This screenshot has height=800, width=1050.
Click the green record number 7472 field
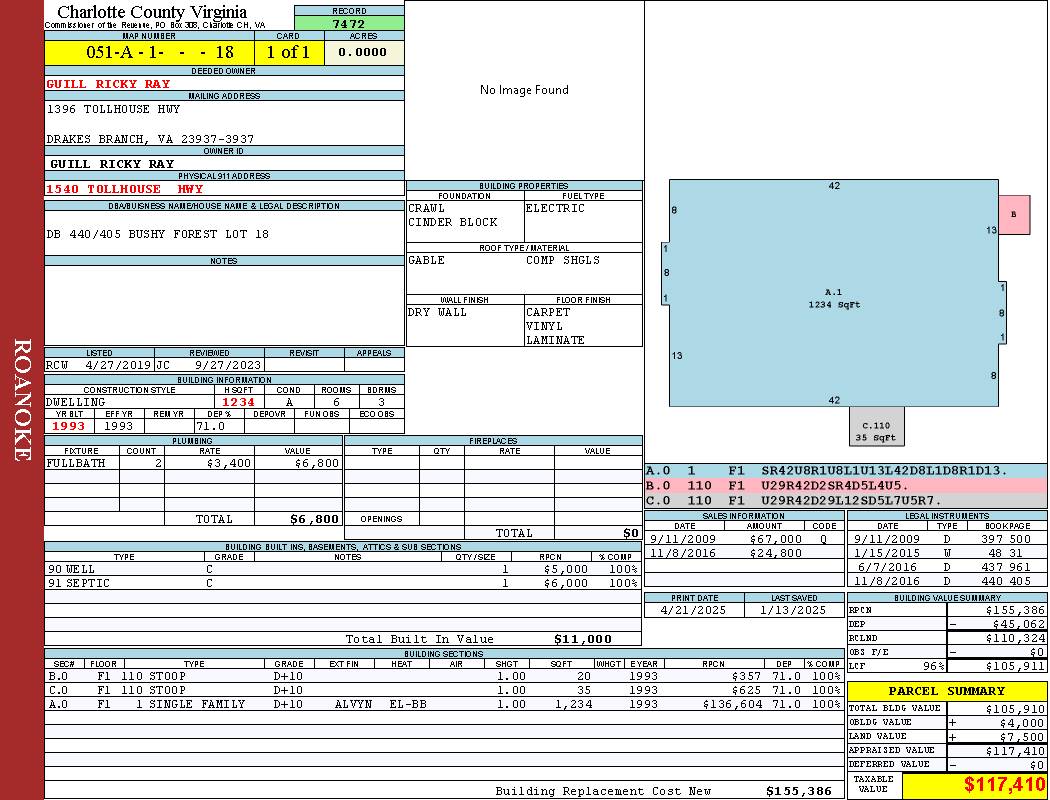point(349,24)
